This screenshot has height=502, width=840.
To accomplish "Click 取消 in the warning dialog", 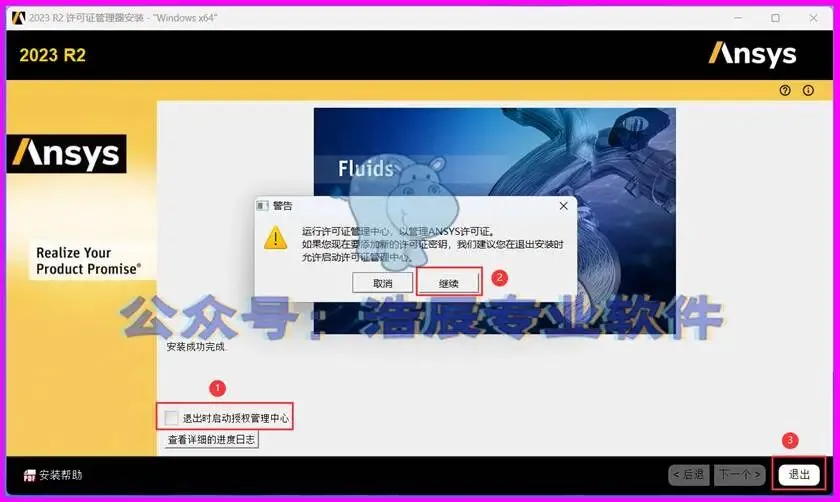I will pyautogui.click(x=382, y=283).
